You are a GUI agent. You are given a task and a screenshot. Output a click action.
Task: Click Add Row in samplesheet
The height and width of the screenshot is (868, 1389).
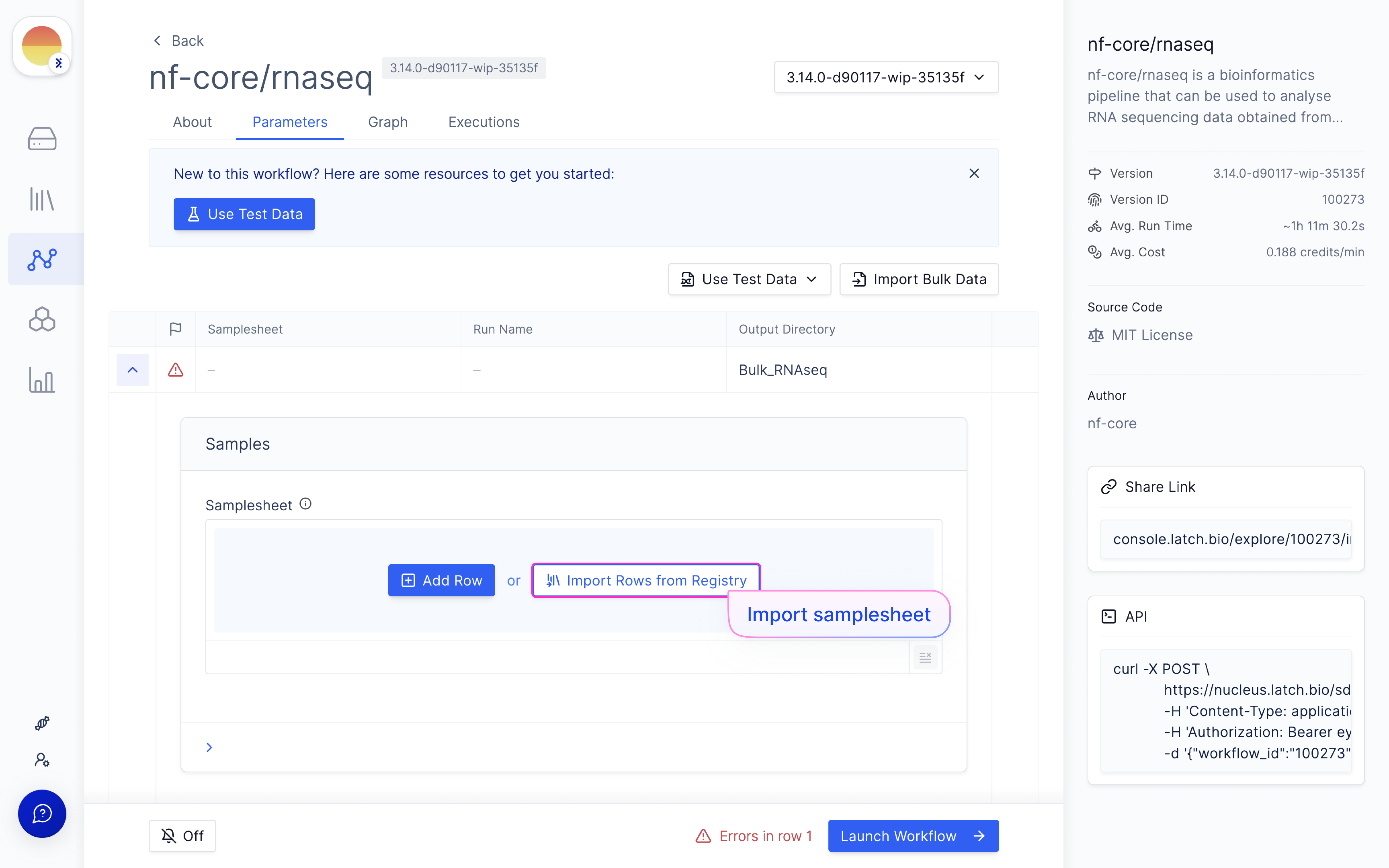coord(441,580)
